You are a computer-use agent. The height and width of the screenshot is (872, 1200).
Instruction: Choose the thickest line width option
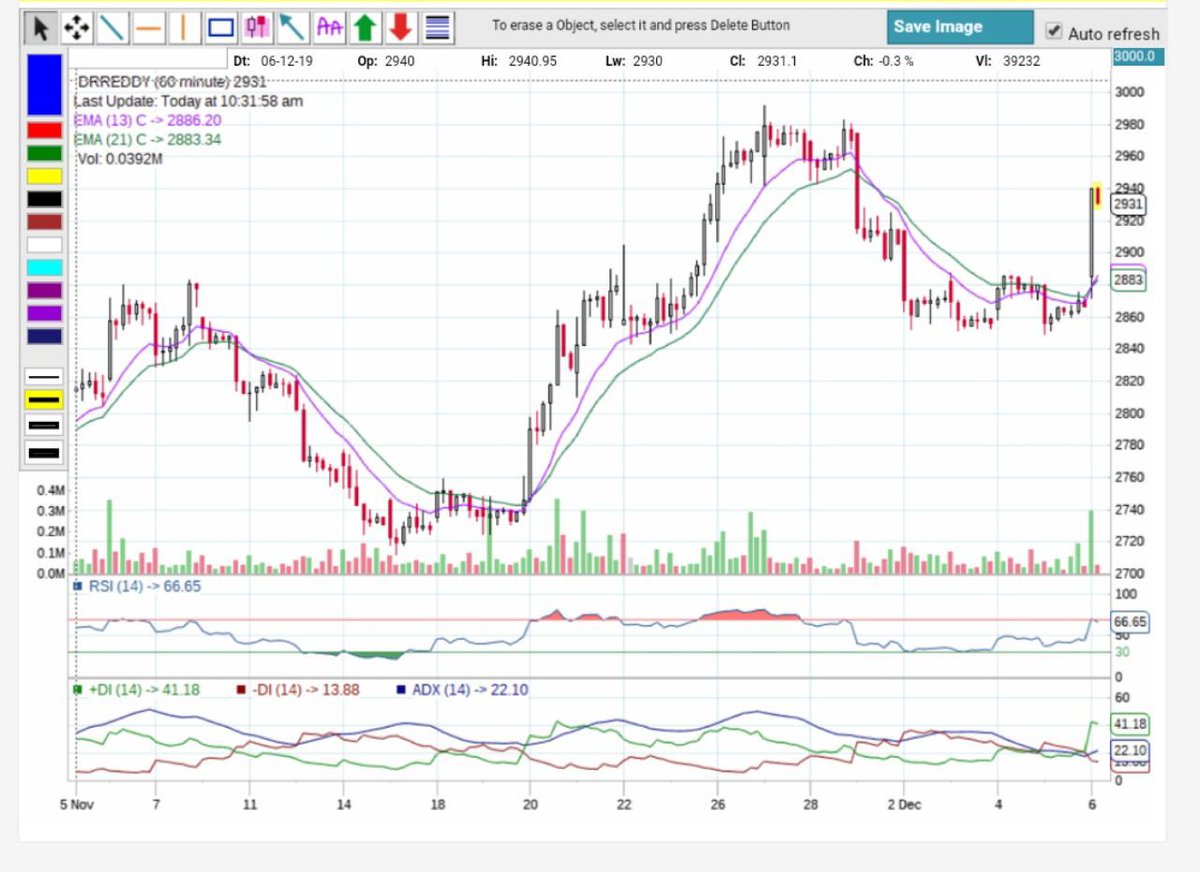(x=45, y=453)
